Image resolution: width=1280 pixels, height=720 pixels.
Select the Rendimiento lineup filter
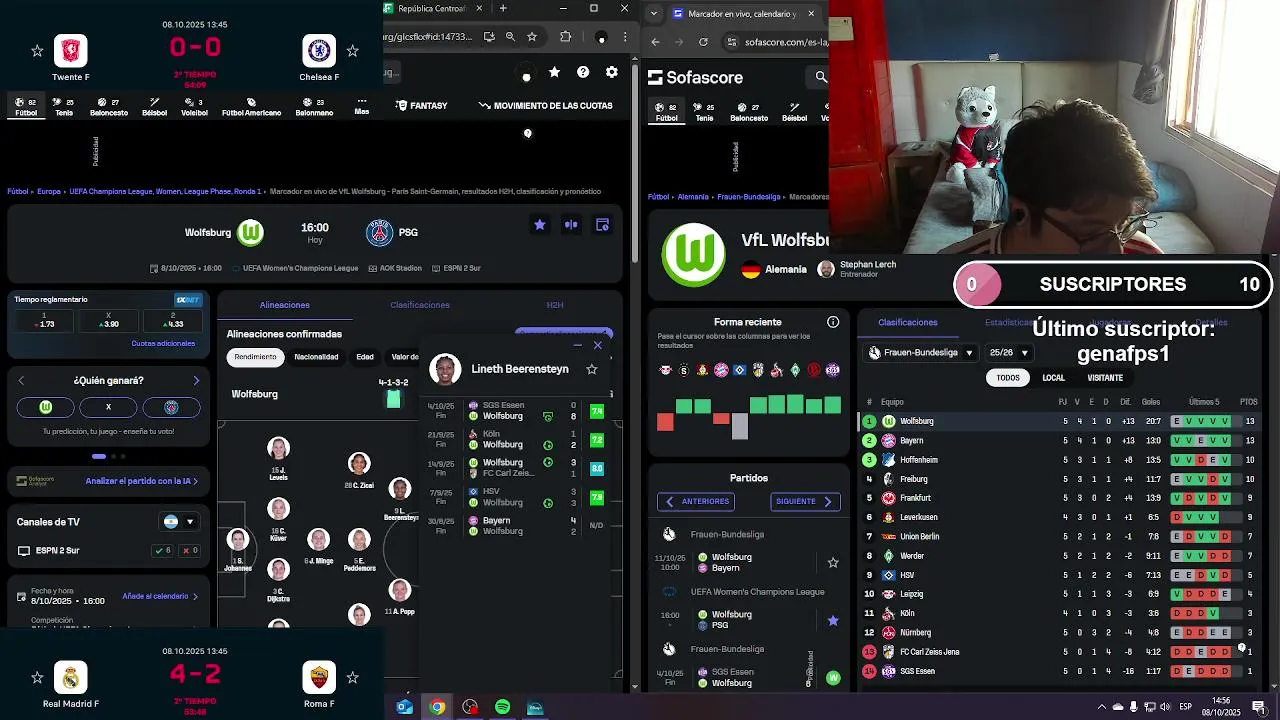click(x=256, y=357)
